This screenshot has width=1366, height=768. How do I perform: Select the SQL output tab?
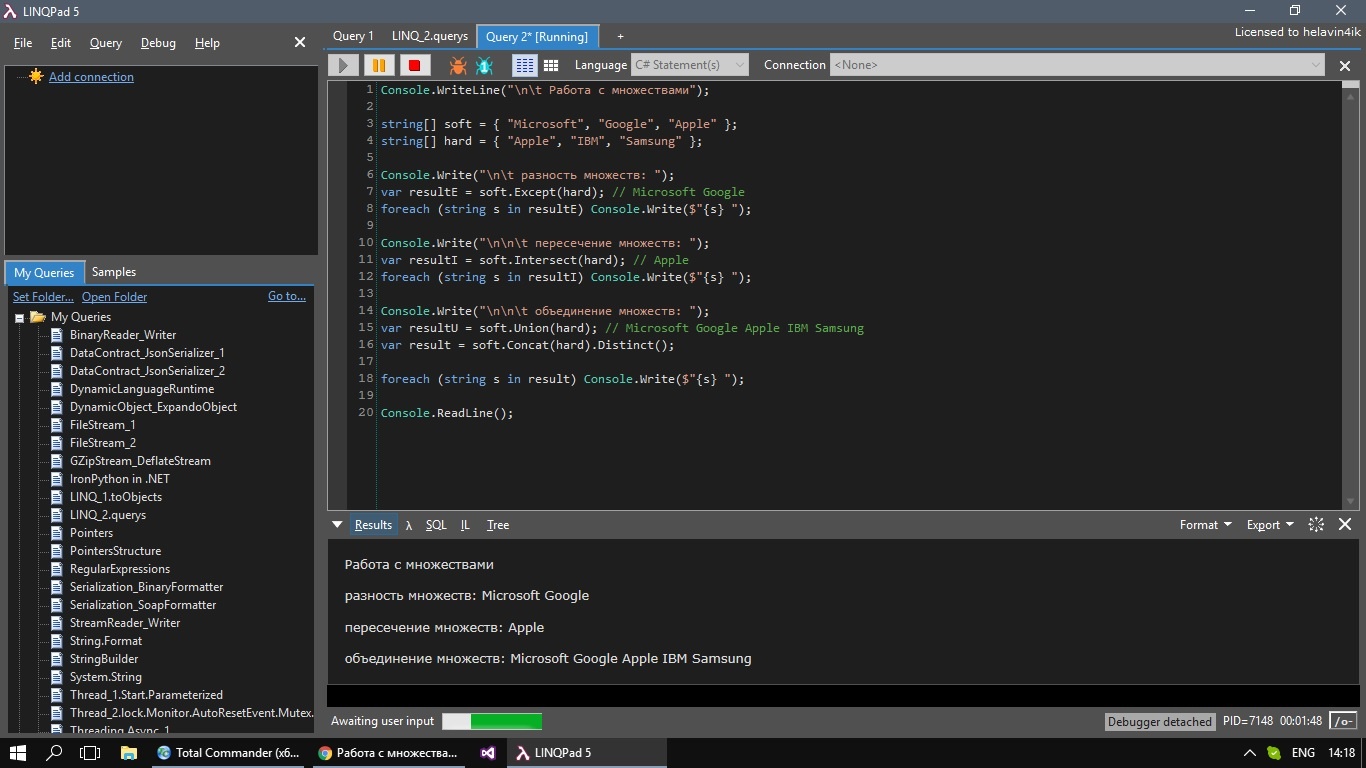coord(436,525)
